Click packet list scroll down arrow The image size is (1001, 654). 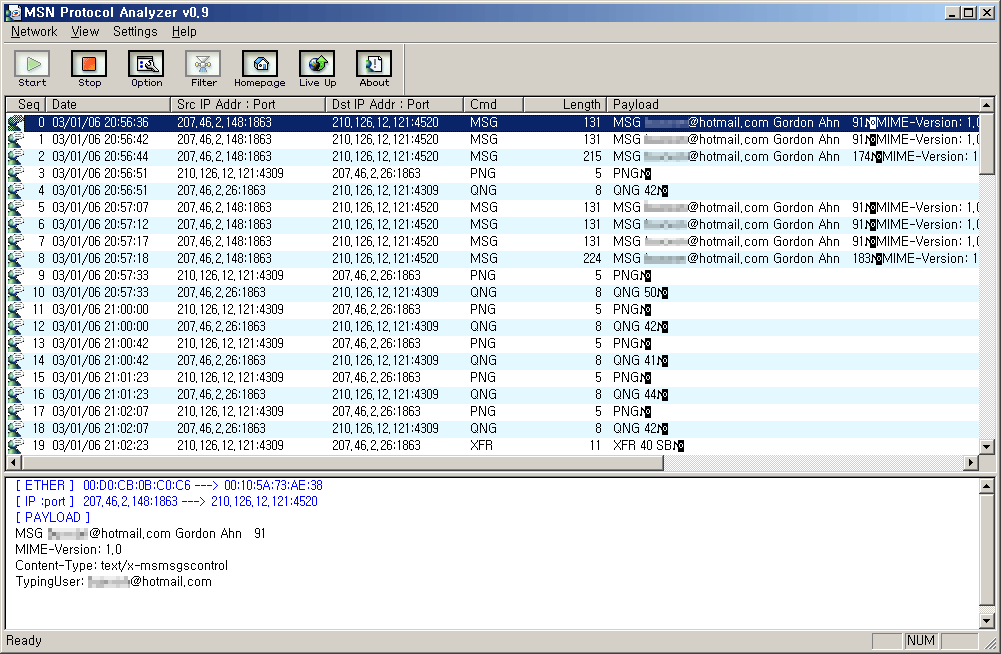(x=986, y=447)
